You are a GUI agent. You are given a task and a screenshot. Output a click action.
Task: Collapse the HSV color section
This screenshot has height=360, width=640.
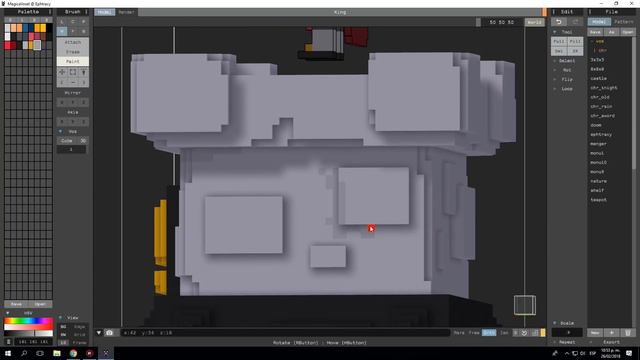tap(7, 313)
